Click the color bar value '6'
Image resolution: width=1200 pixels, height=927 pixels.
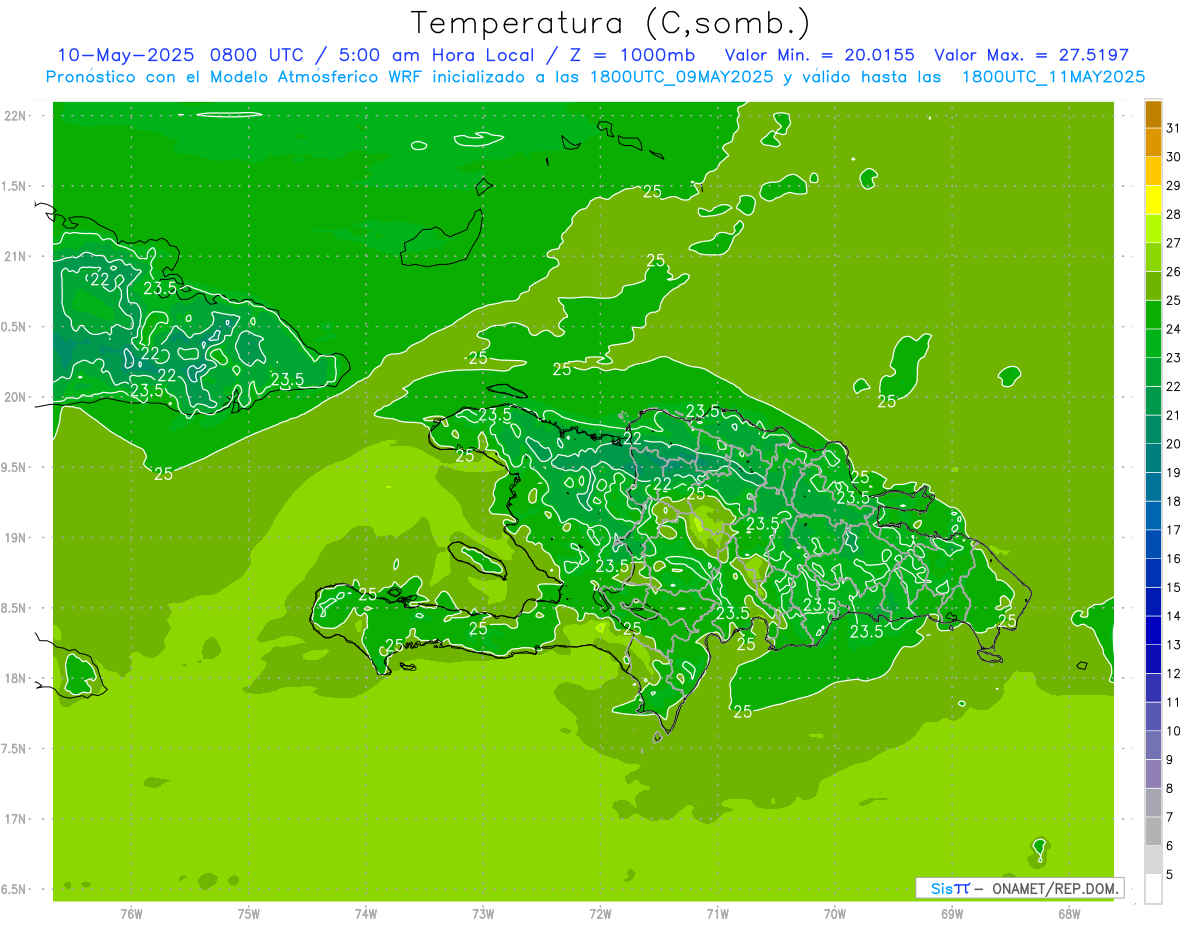1170,846
